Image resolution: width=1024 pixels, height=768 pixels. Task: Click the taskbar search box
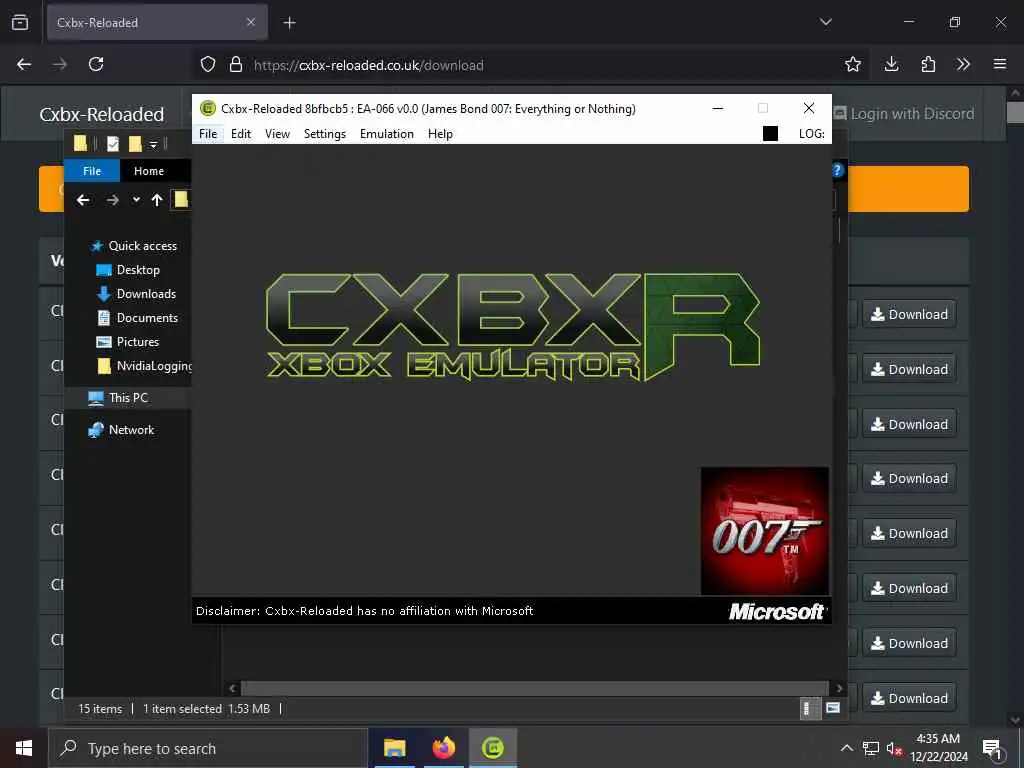pos(208,748)
